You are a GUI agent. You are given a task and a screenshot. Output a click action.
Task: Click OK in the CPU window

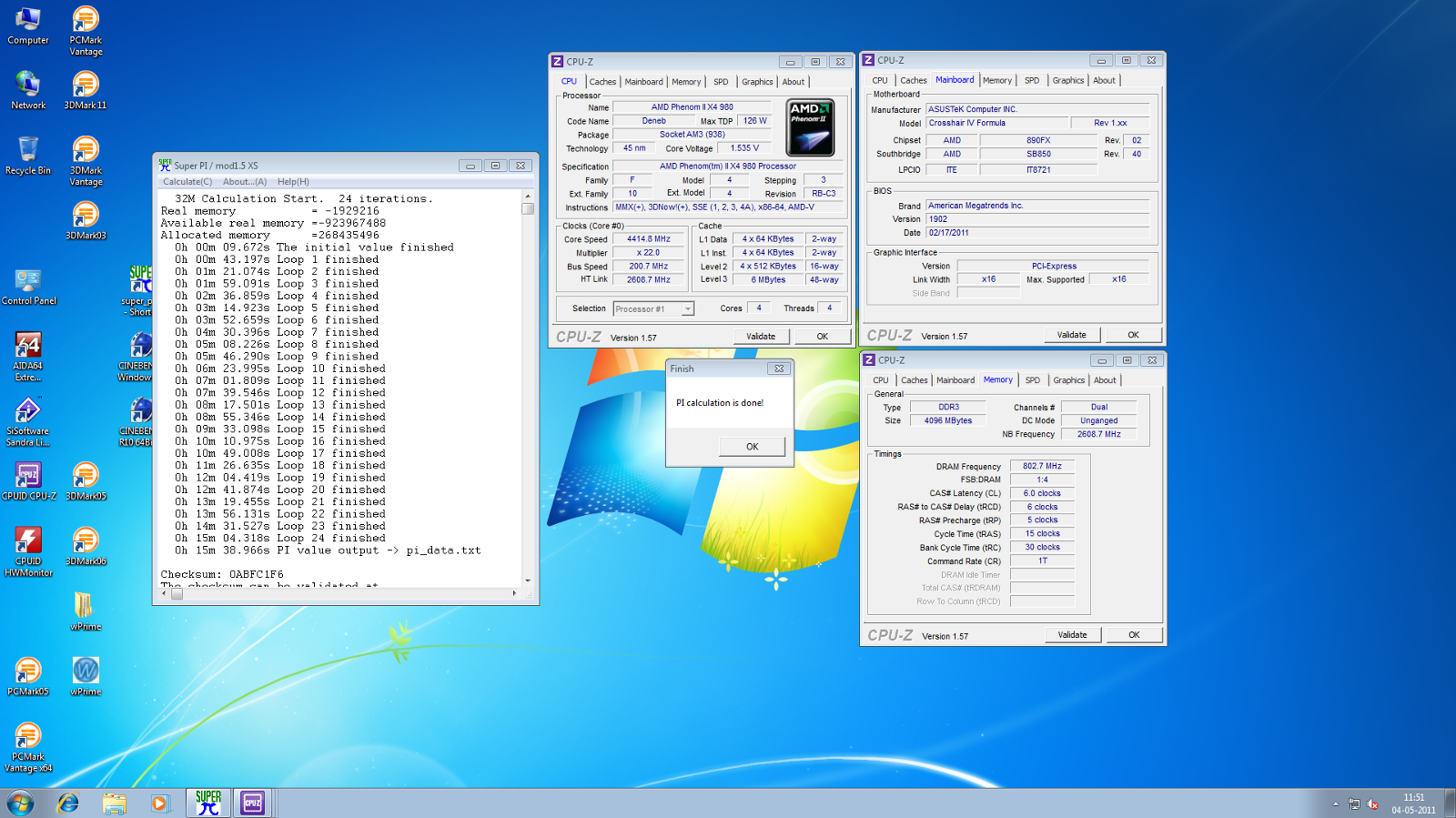[822, 337]
